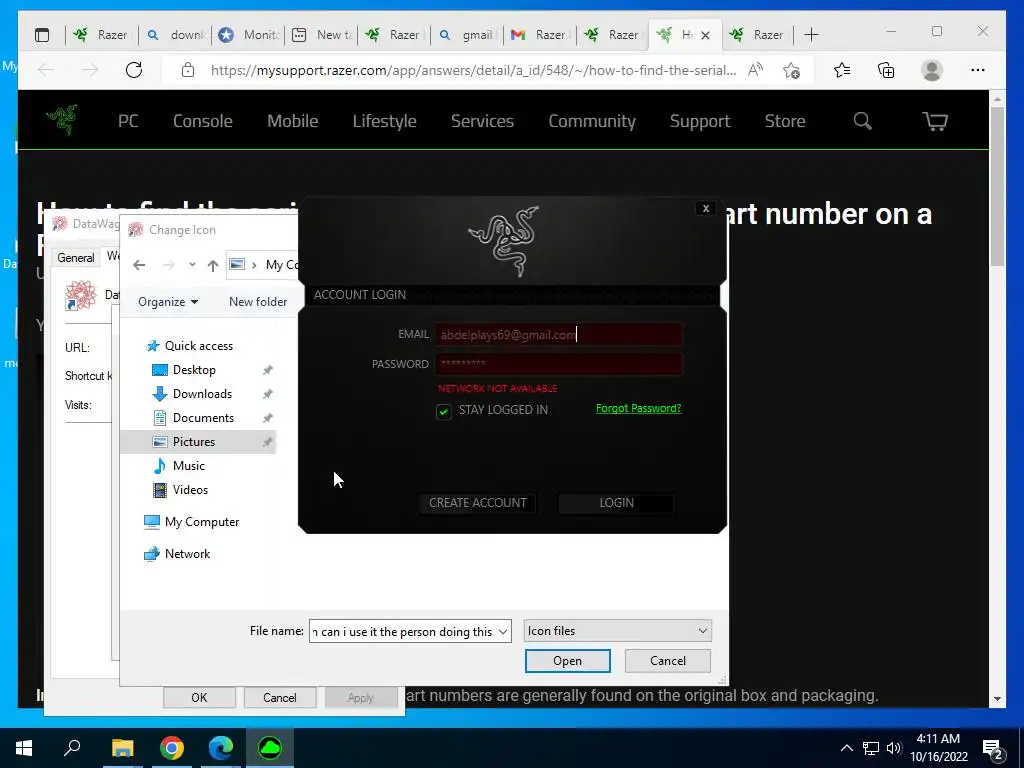Toggle the STAY LOGGED IN checkbox

click(x=443, y=411)
